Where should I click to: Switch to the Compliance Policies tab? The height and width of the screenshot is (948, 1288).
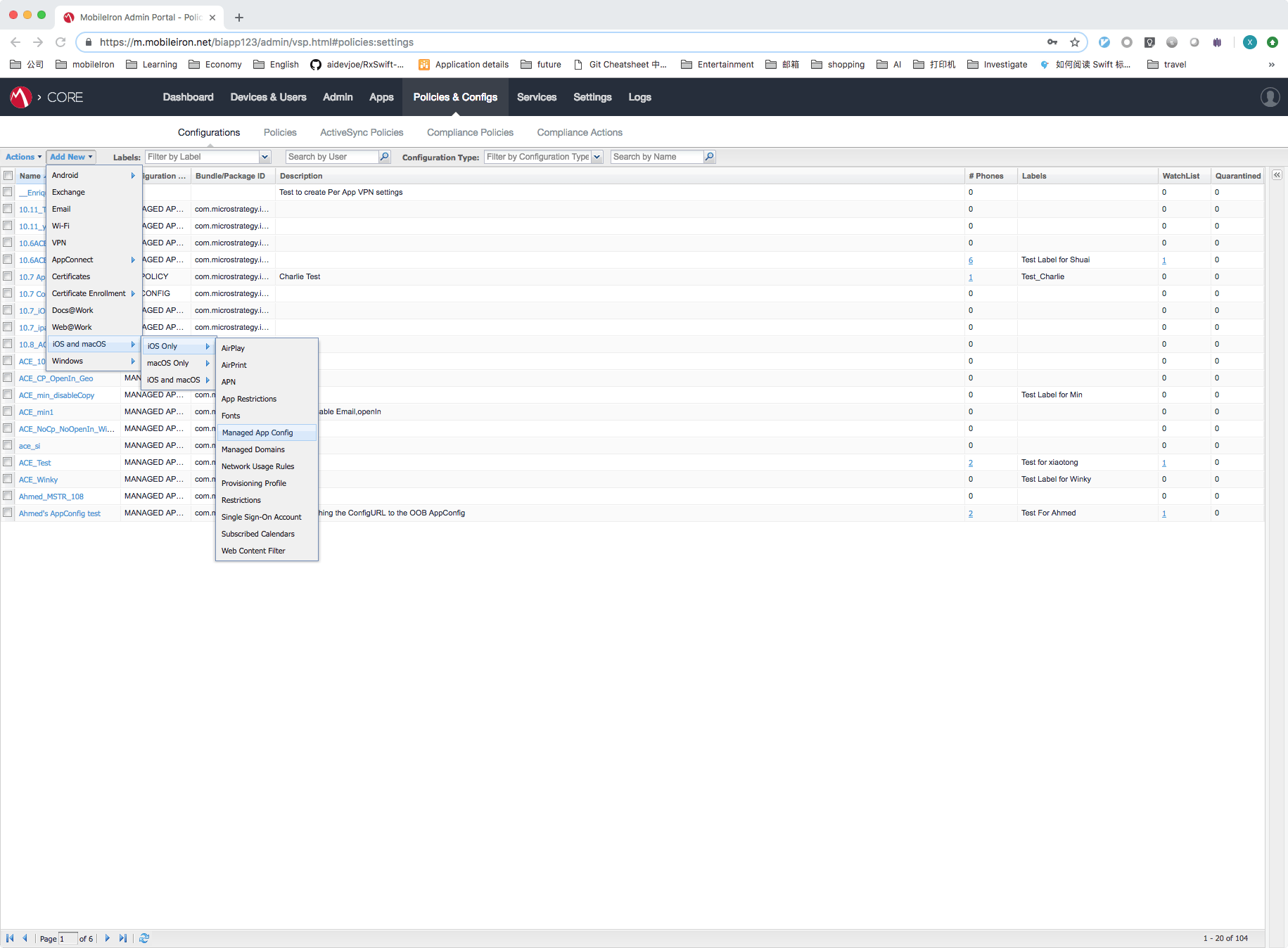[x=470, y=132]
